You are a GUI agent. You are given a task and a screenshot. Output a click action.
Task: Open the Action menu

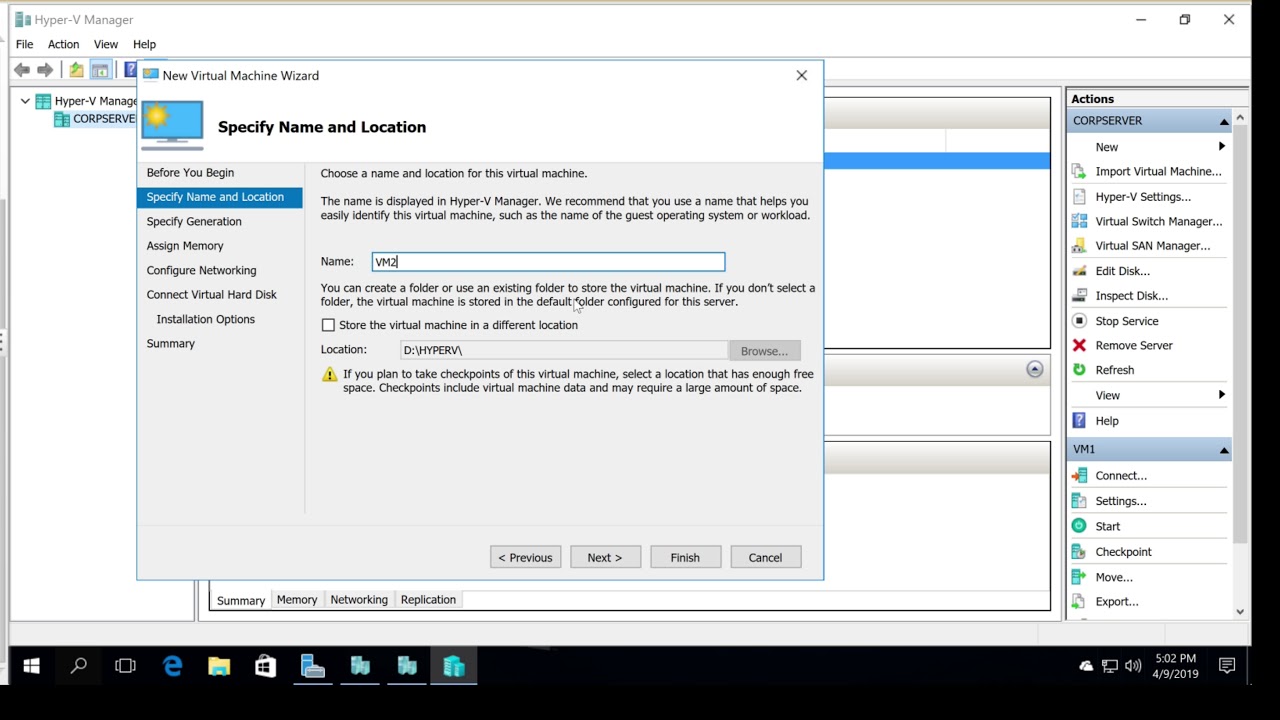[63, 44]
